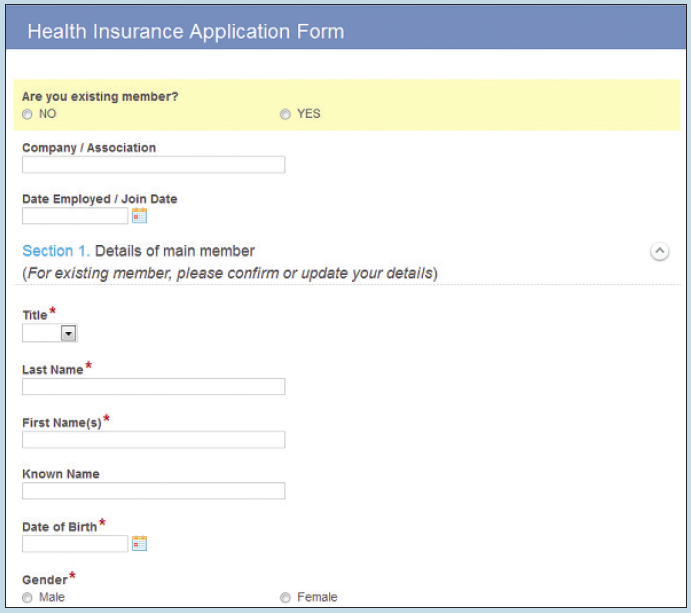The height and width of the screenshot is (613, 691).
Task: Click the Title dropdown arrow button
Action: point(68,333)
